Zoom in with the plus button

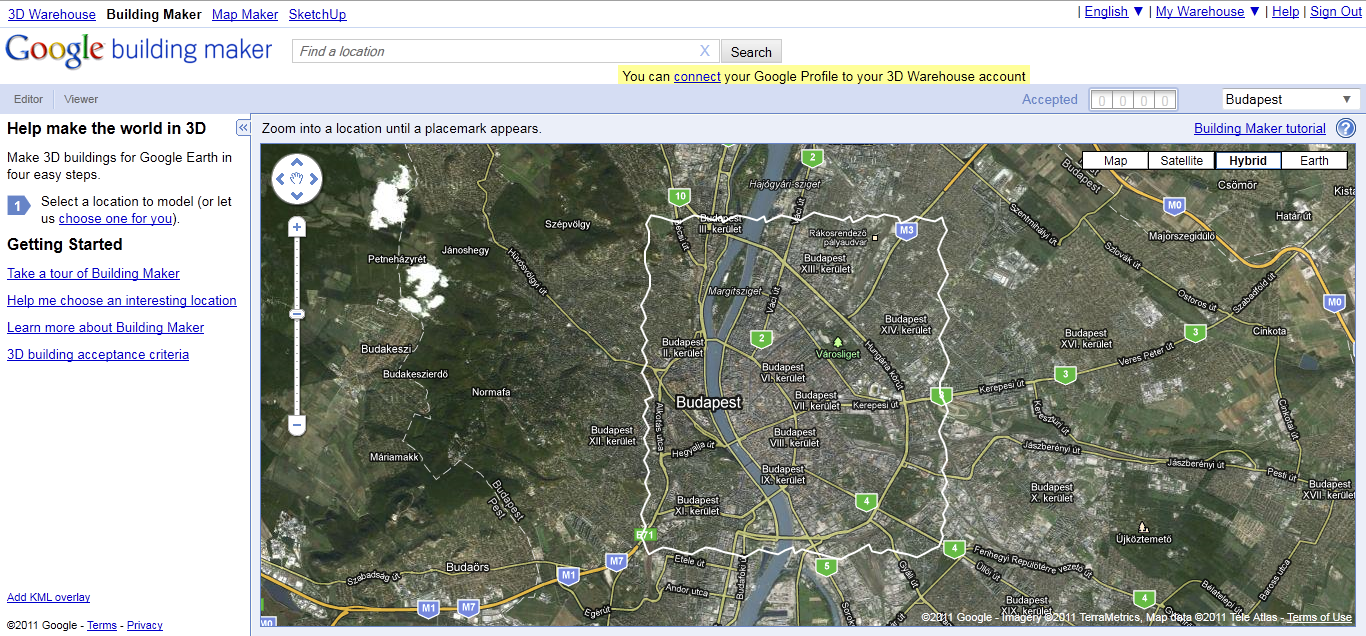(x=297, y=228)
